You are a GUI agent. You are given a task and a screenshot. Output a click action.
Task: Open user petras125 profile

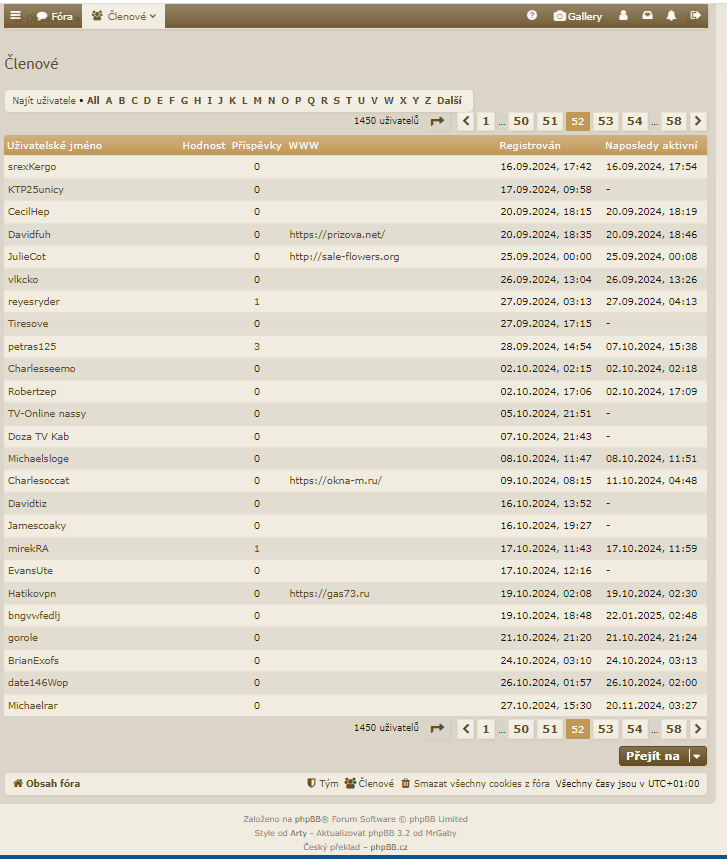pos(32,346)
